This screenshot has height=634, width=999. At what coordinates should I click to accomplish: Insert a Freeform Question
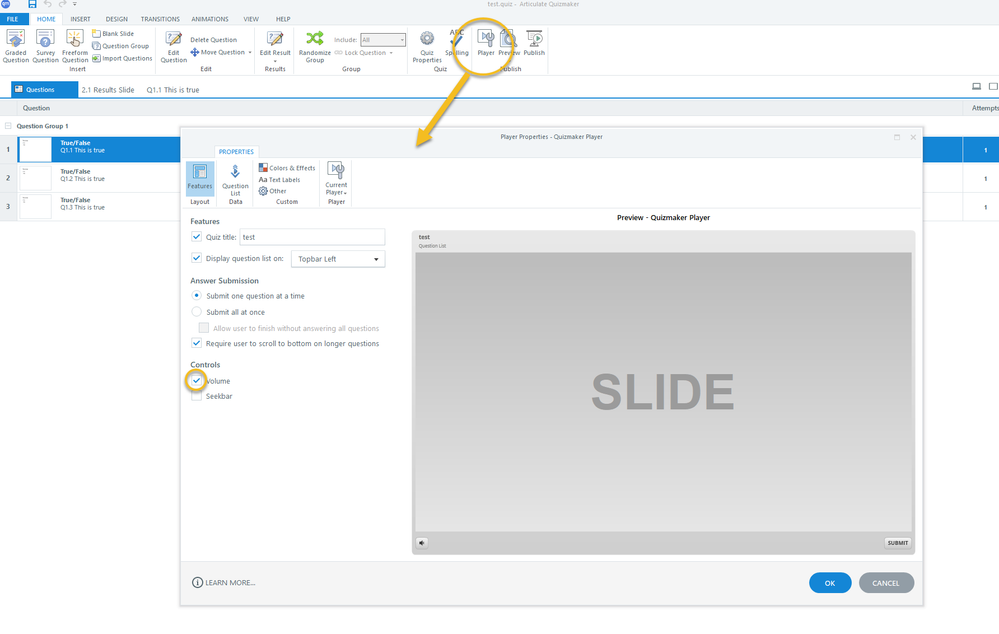coord(75,46)
